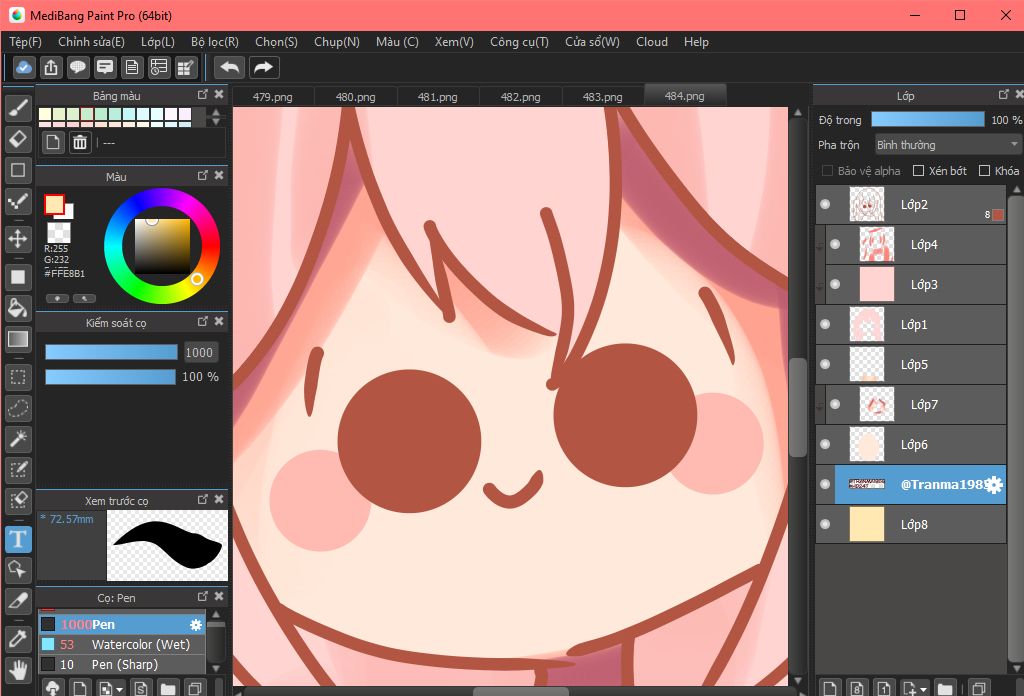Enable the Xén bớt clipping checkbox
1024x696 pixels.
pos(918,170)
